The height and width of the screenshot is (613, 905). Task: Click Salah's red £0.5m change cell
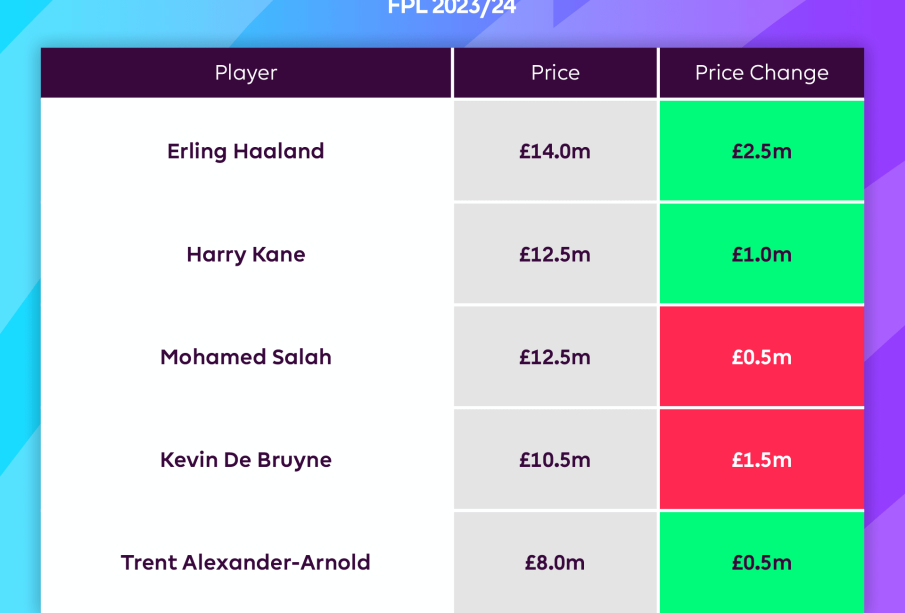coord(761,357)
